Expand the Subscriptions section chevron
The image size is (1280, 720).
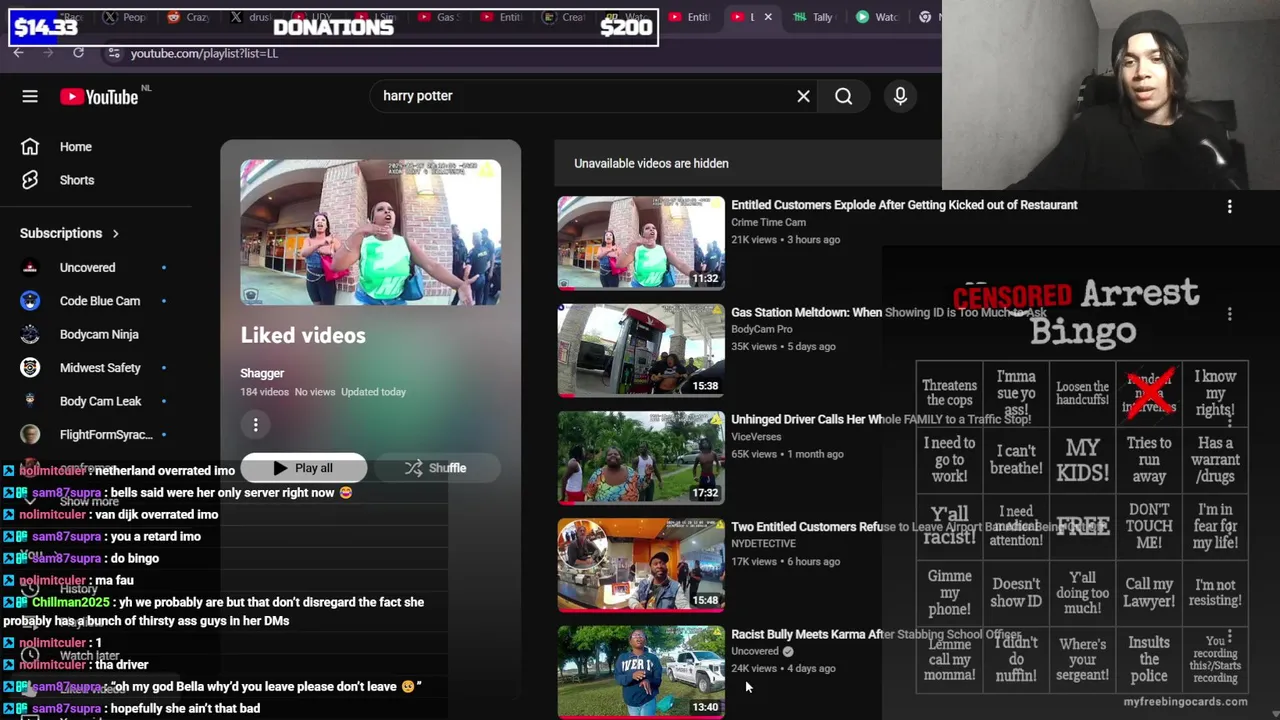116,233
